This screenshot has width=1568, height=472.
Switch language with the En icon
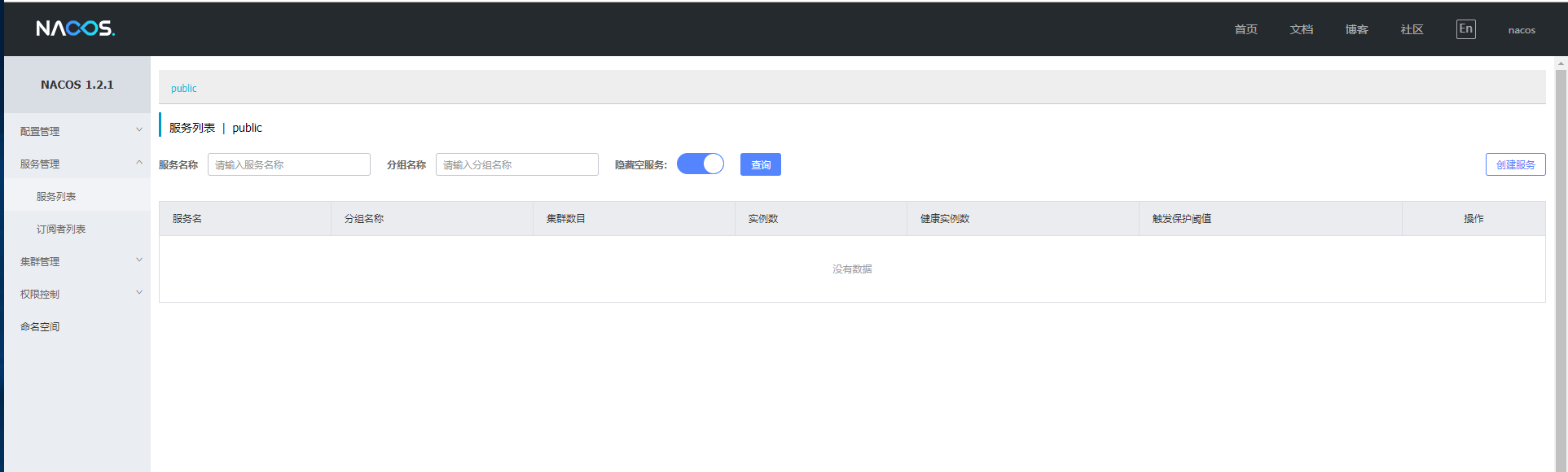tap(1465, 29)
